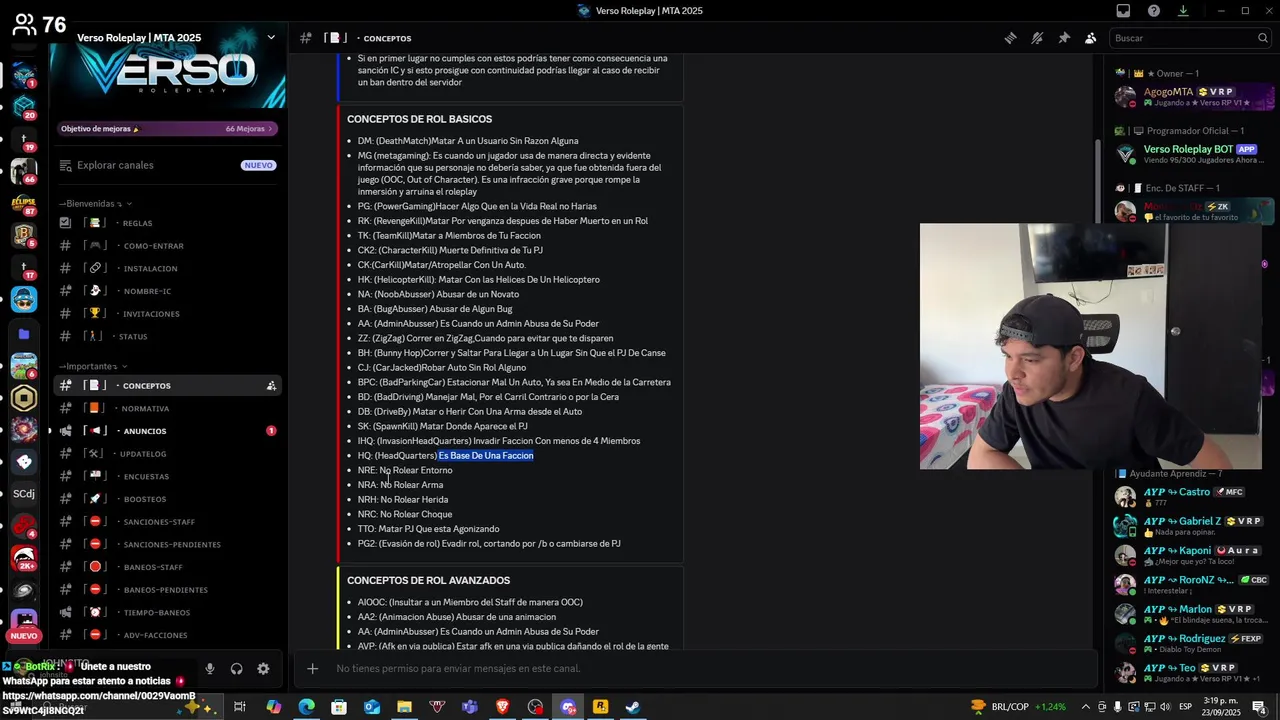This screenshot has width=1280, height=720.
Task: Open notification settings bell icon
Action: [1037, 38]
